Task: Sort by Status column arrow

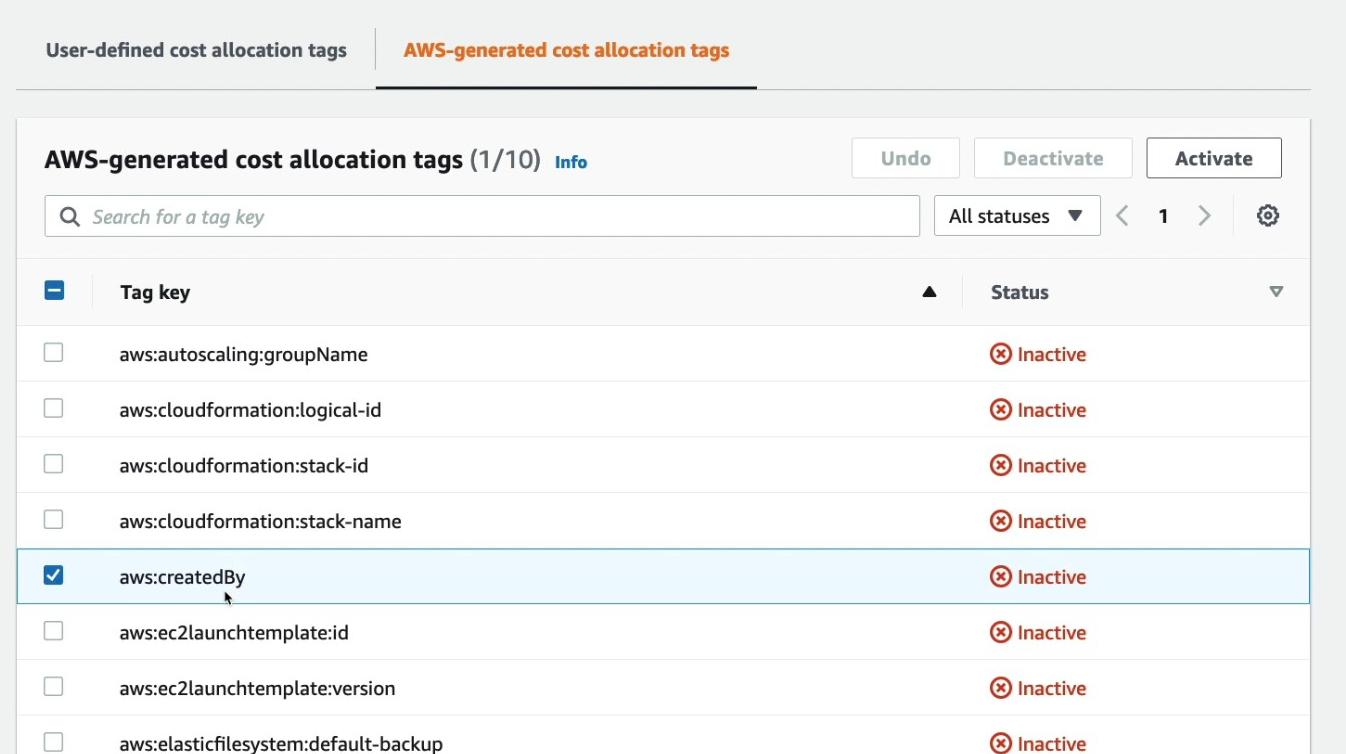Action: (x=1275, y=292)
